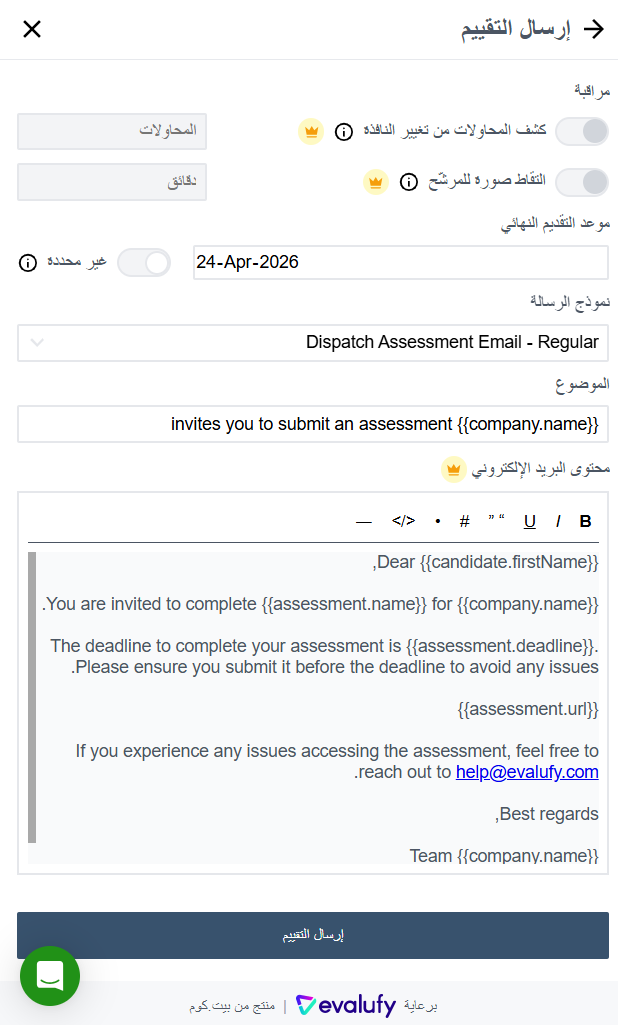Insert numbered list in email editor
This screenshot has height=1025, width=618.
pos(465,521)
